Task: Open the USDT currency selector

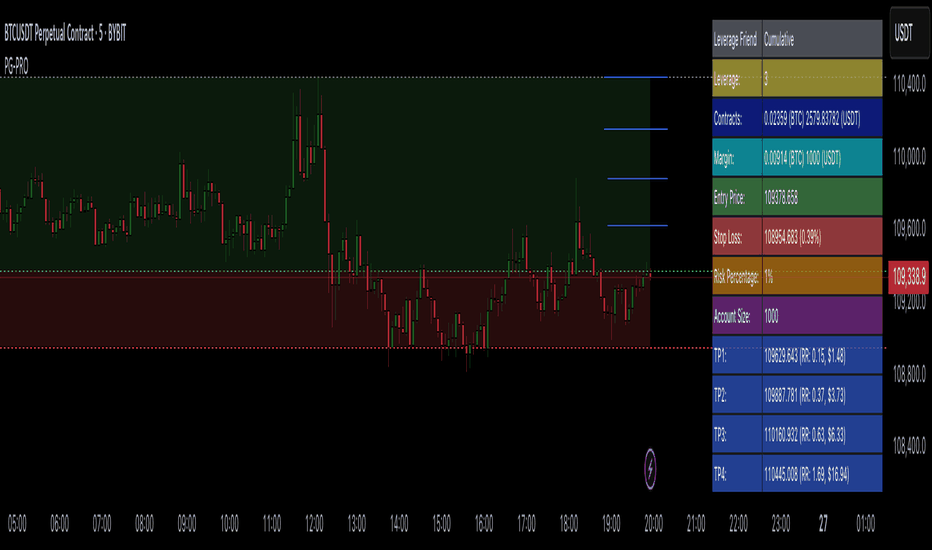Action: point(909,33)
